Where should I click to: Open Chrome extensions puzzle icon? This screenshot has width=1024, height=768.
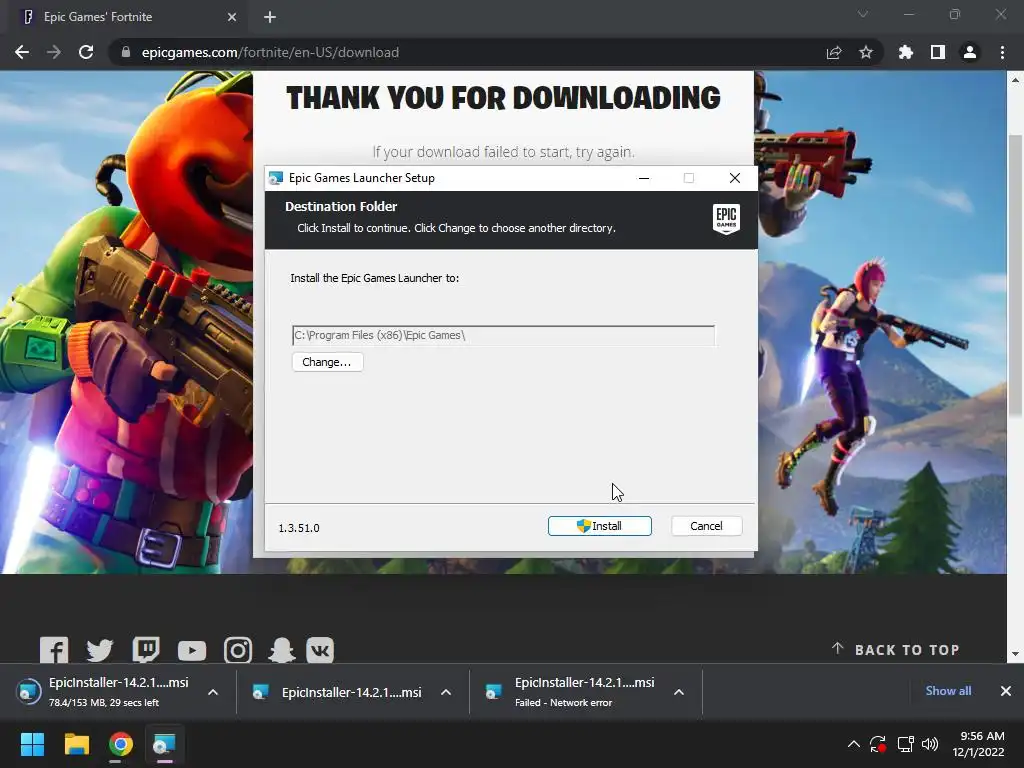coord(906,52)
